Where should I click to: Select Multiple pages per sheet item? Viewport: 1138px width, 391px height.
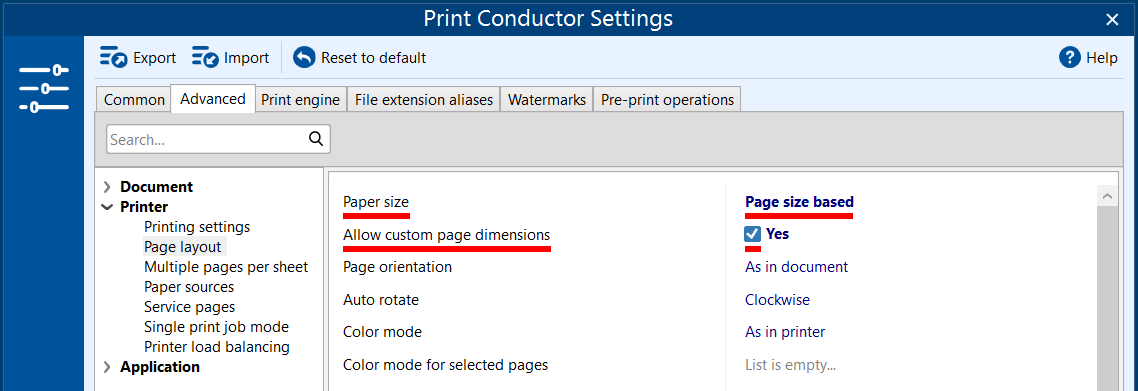click(226, 267)
